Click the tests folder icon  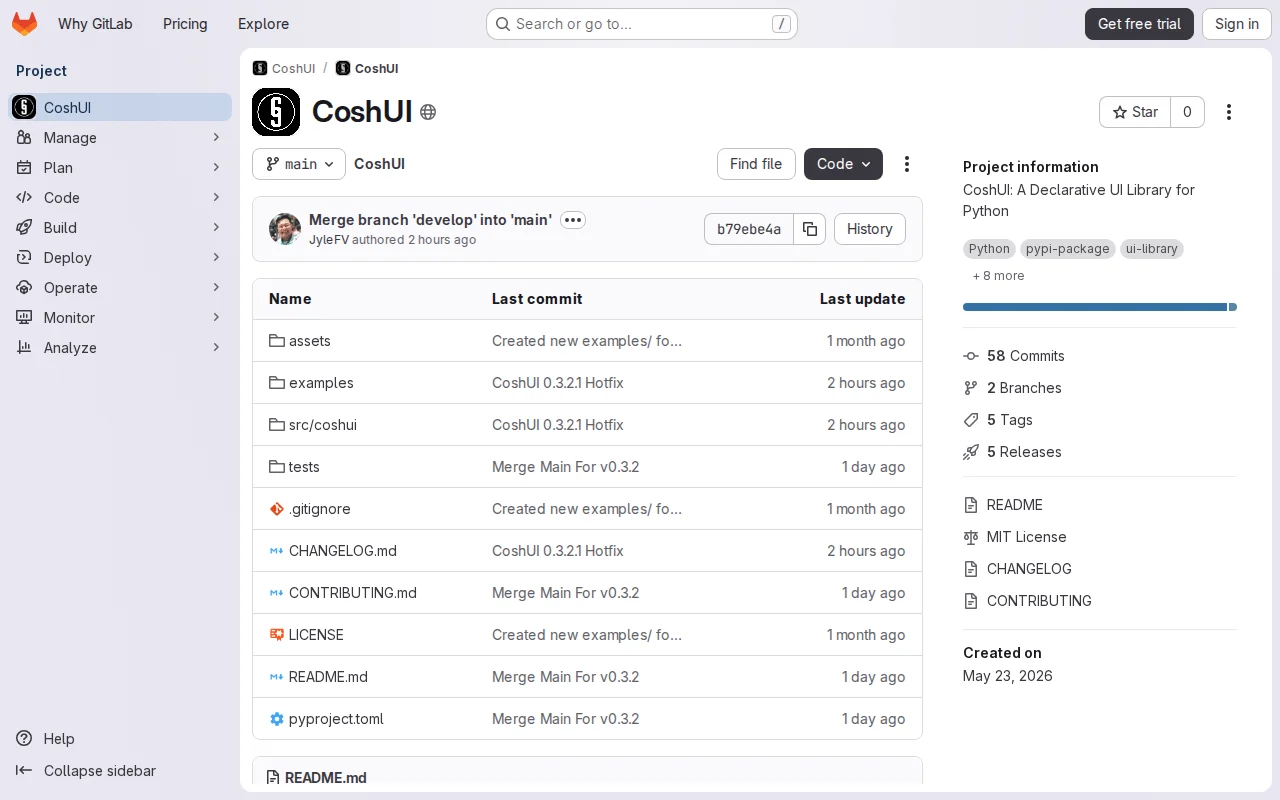tap(277, 467)
